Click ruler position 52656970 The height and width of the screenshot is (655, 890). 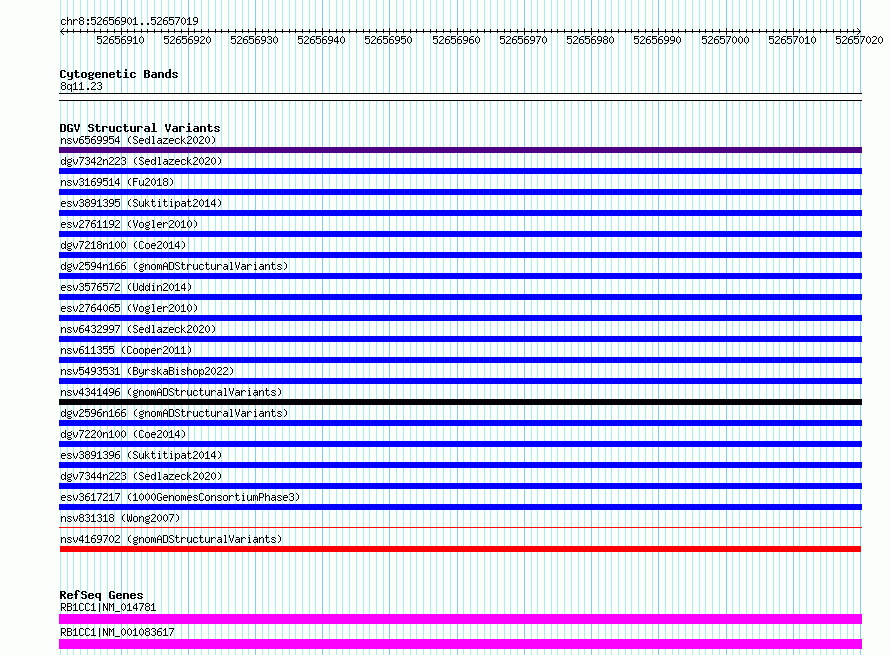tap(523, 40)
